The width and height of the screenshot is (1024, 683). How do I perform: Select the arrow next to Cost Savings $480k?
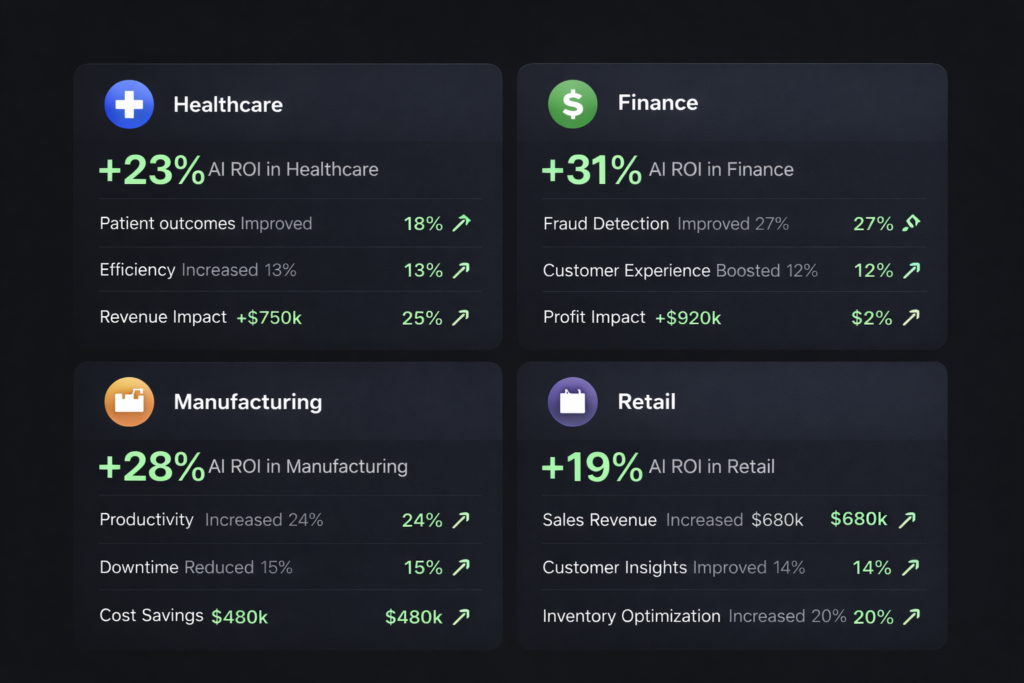coord(463,614)
